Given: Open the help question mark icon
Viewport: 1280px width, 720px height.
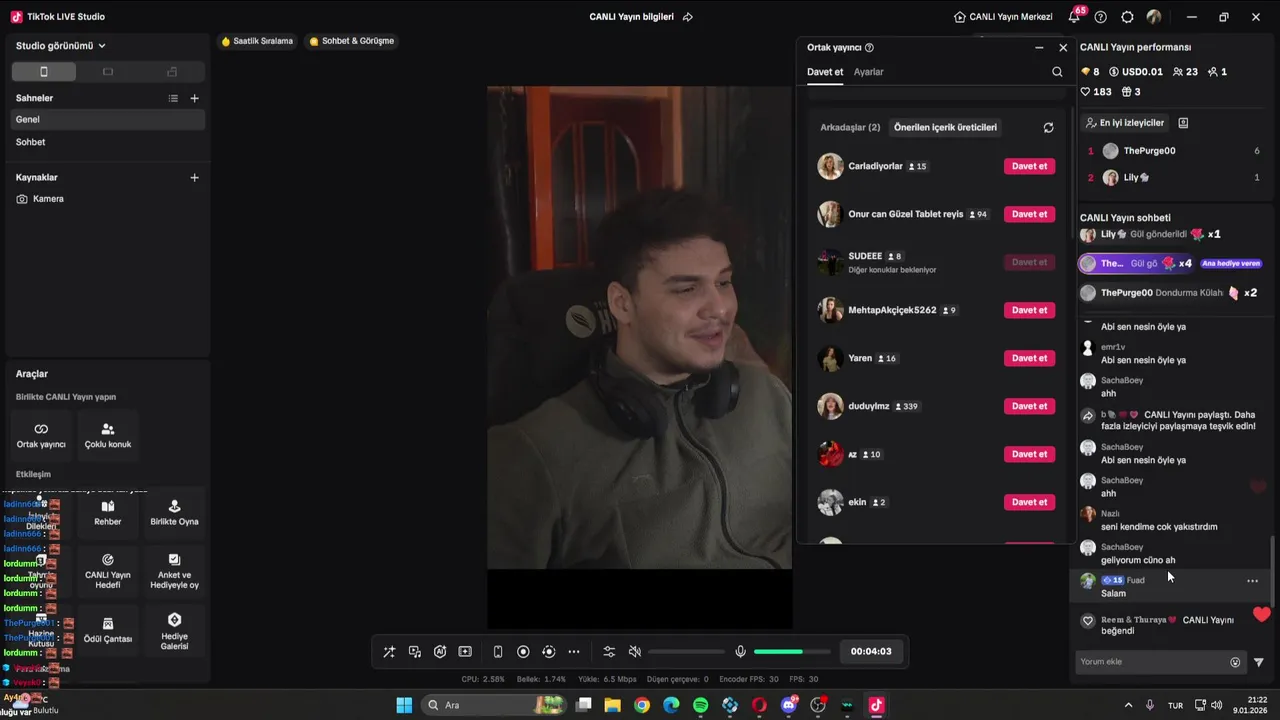Looking at the screenshot, I should click(x=1101, y=17).
